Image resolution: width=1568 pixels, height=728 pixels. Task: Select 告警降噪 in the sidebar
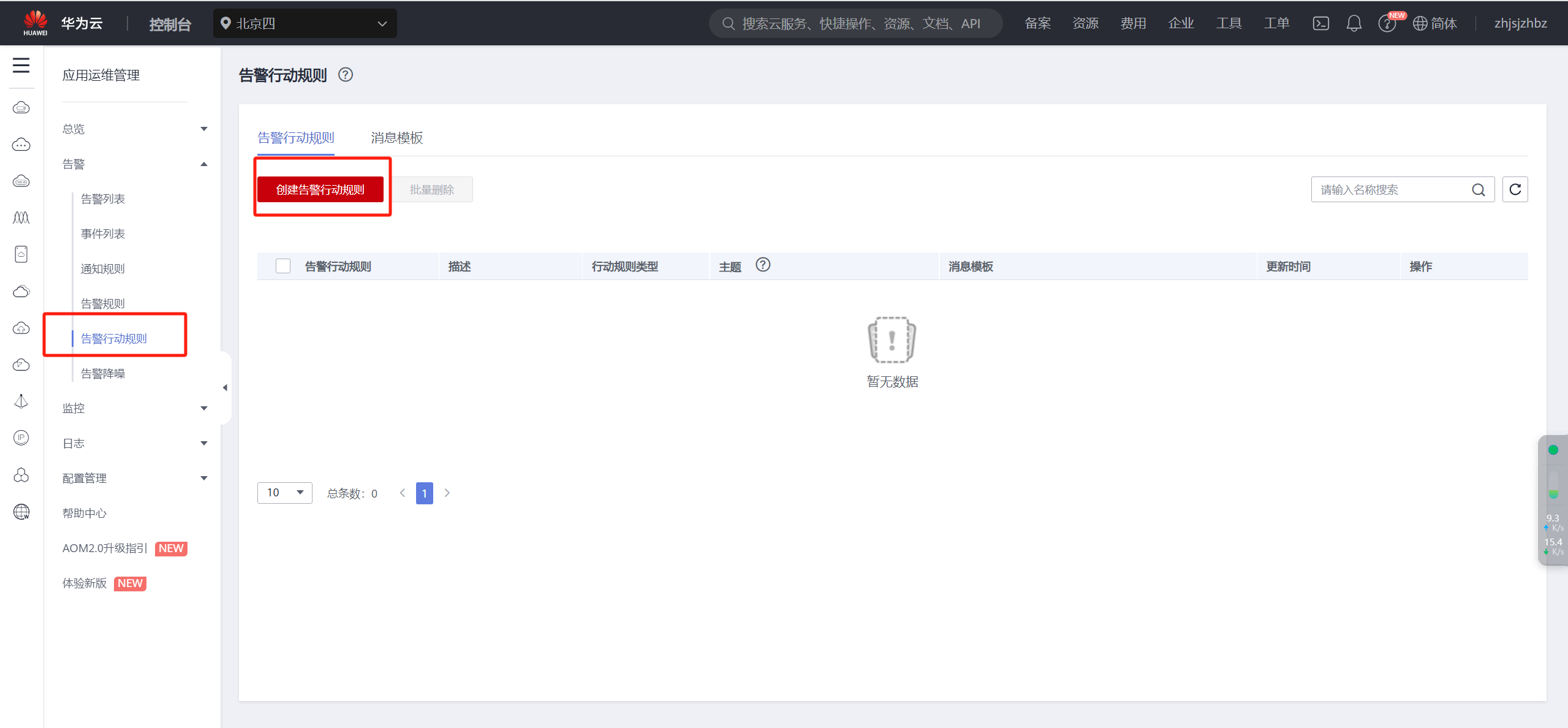[x=103, y=373]
